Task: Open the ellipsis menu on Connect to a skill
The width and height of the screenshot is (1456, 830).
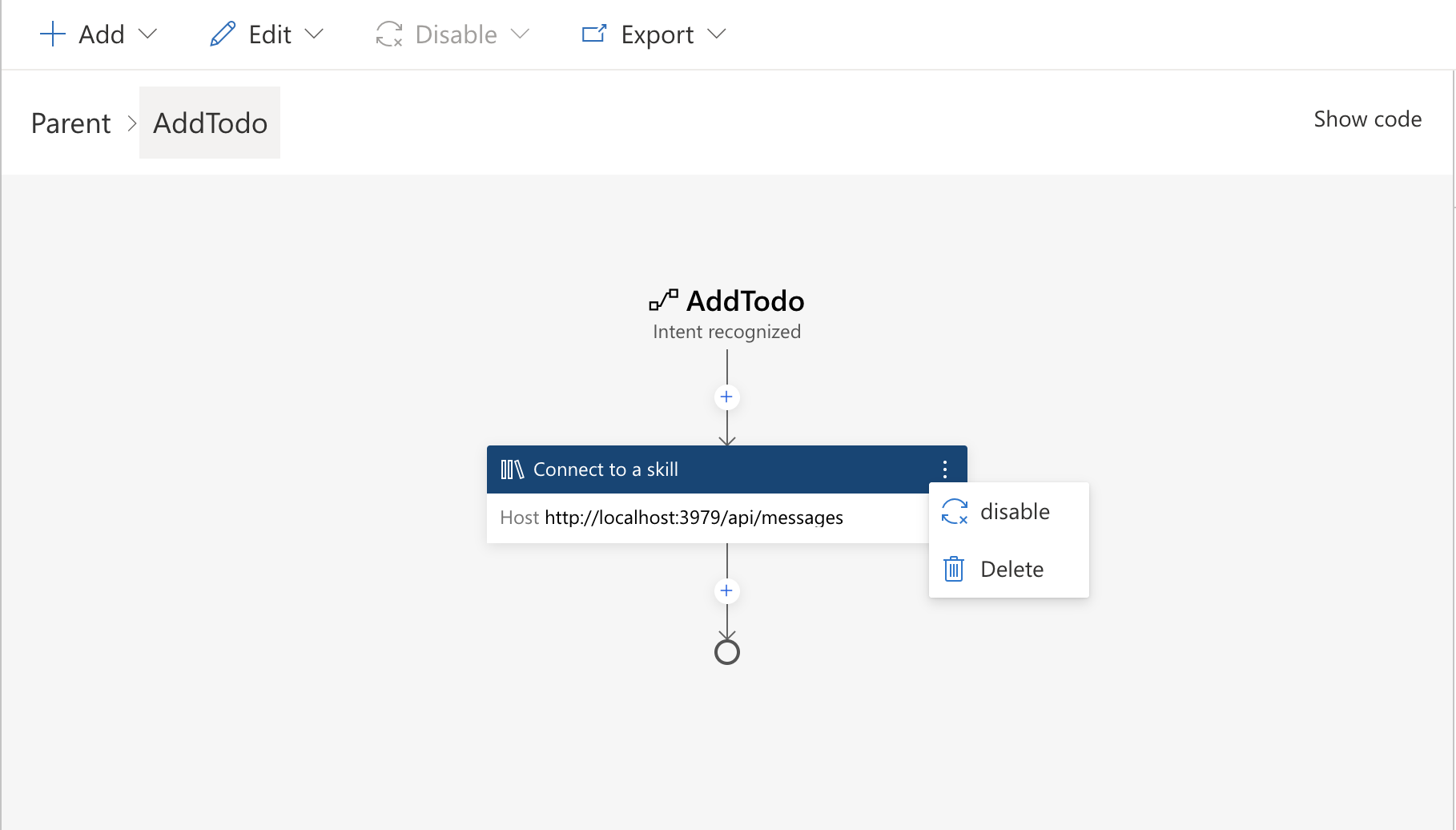Action: (945, 469)
